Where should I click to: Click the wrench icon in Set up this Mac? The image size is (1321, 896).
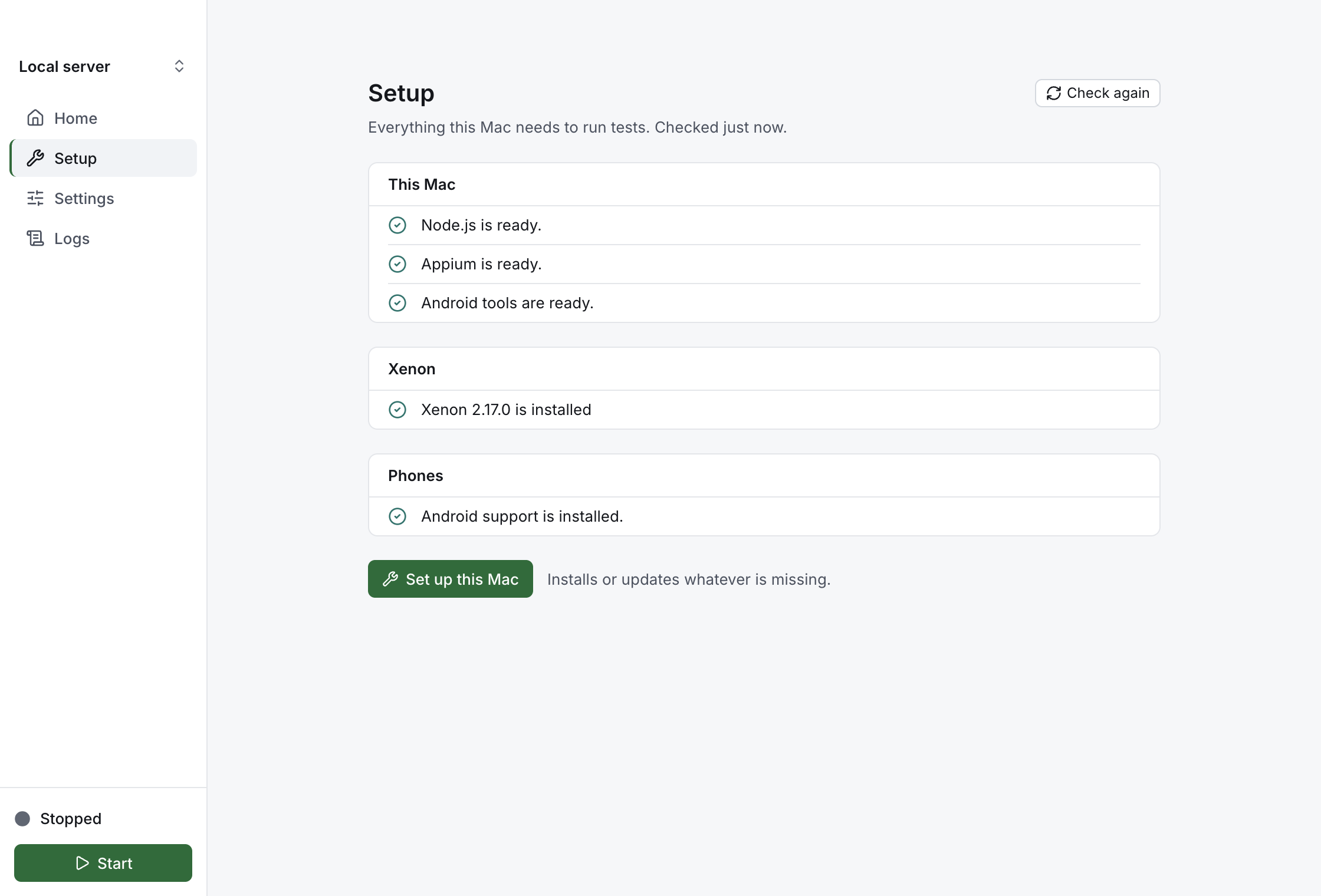390,579
